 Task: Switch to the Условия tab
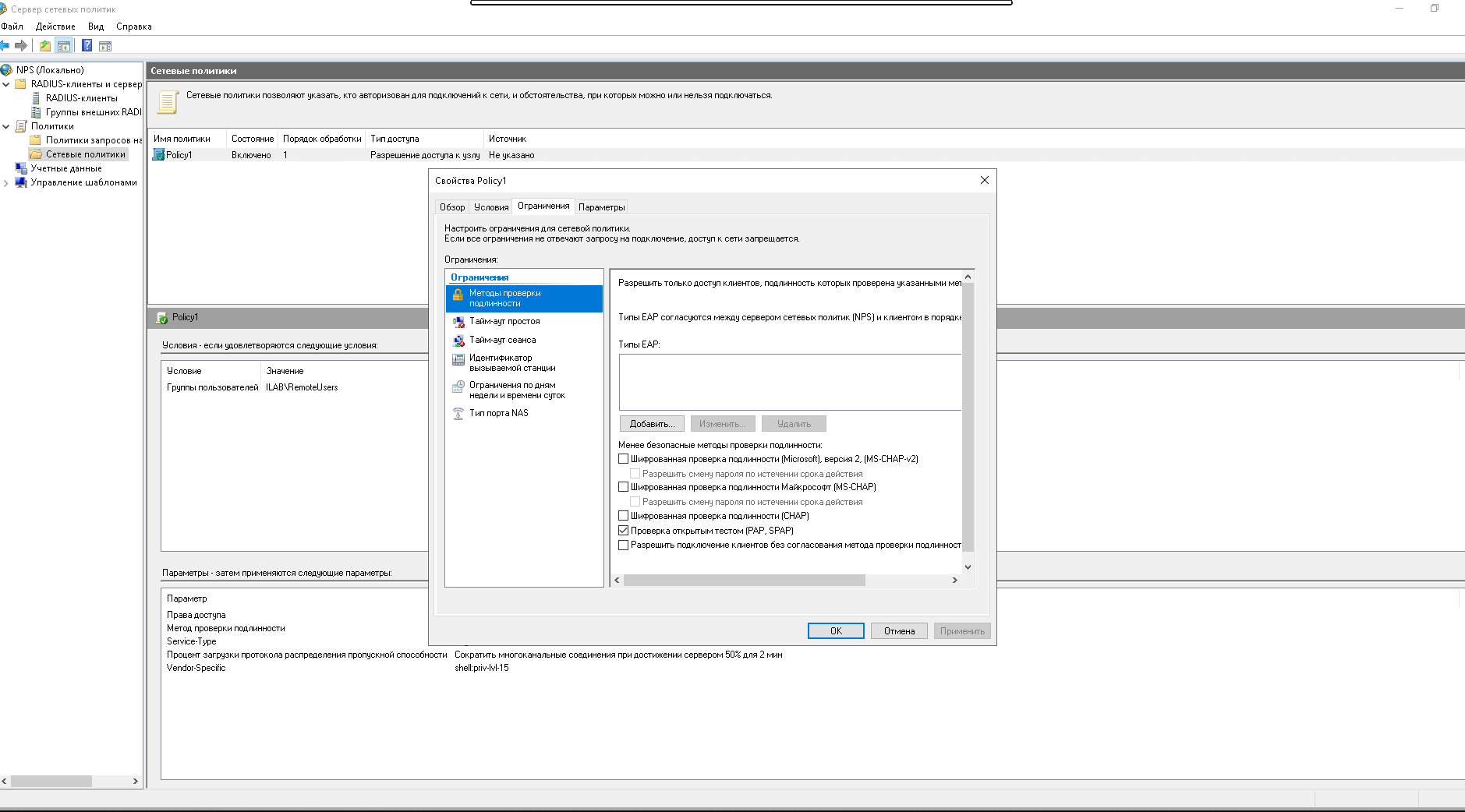coord(491,207)
